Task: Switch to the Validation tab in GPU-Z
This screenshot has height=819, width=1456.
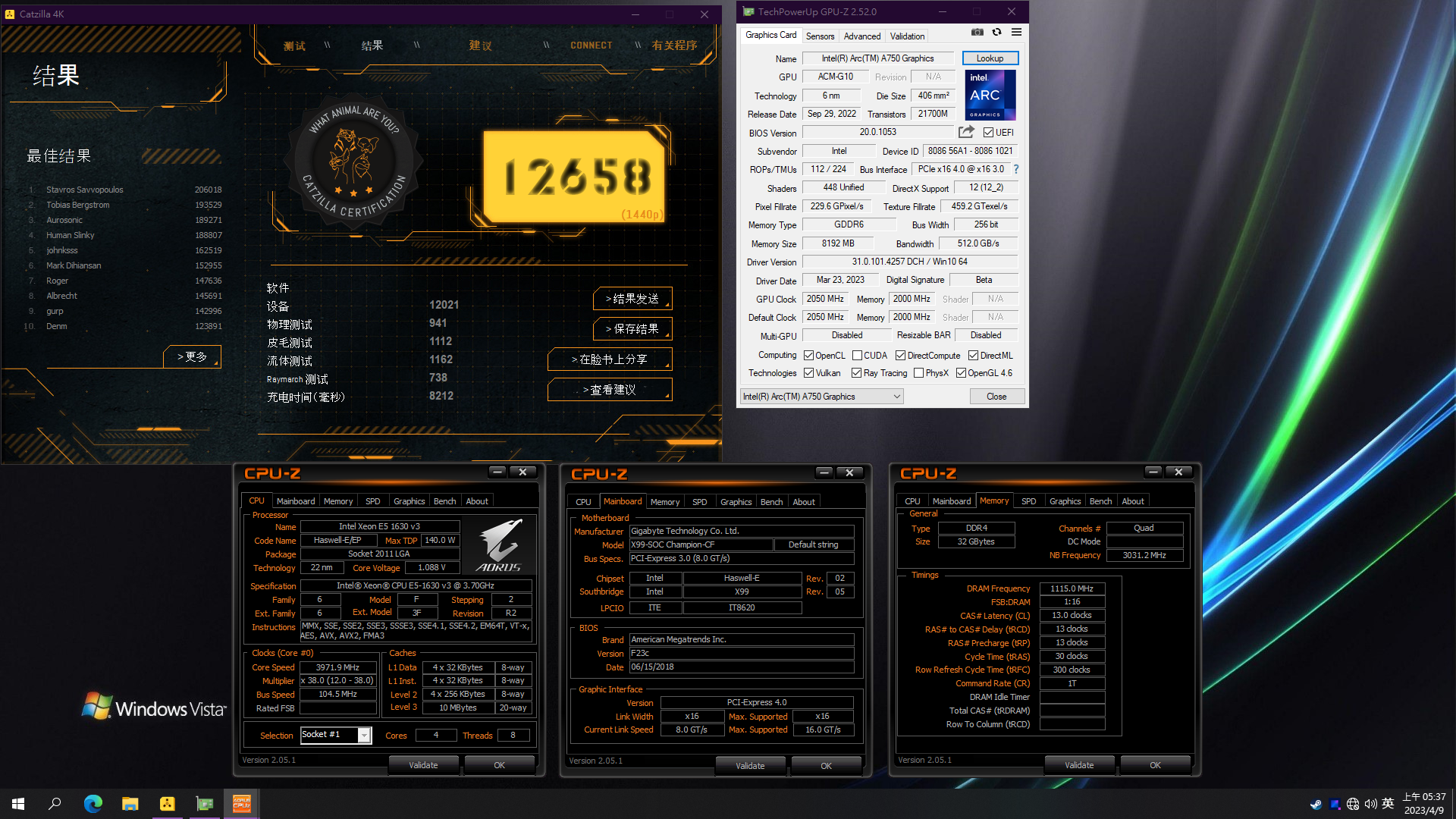Action: click(x=907, y=36)
